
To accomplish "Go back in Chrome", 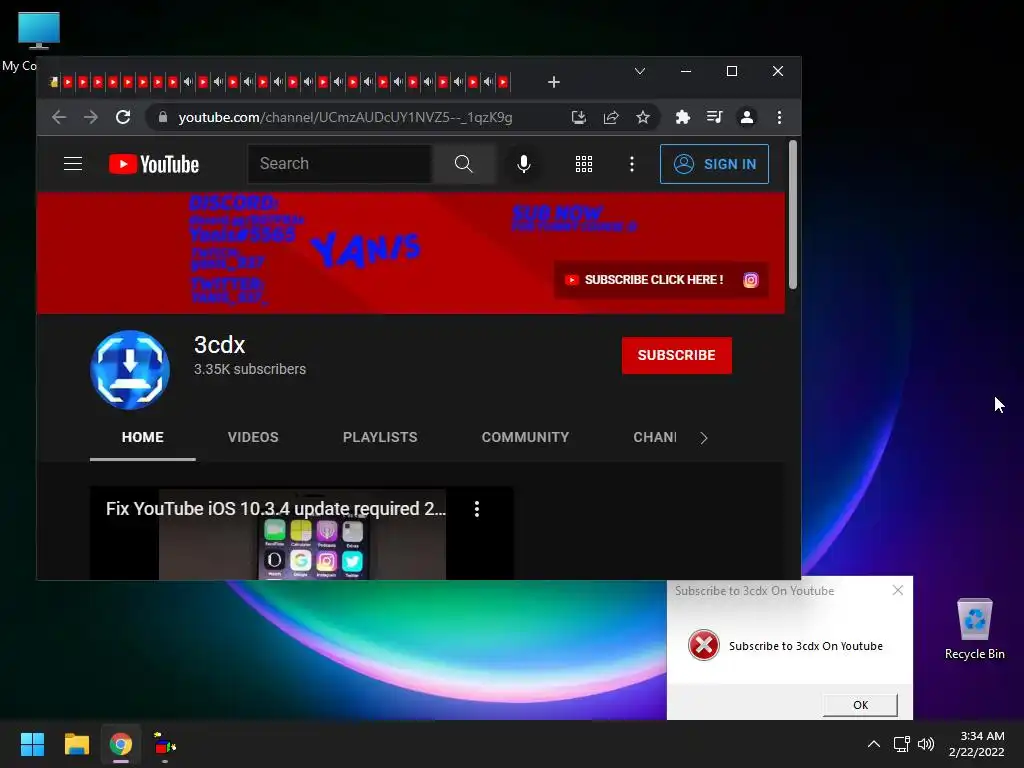I will click(59, 117).
